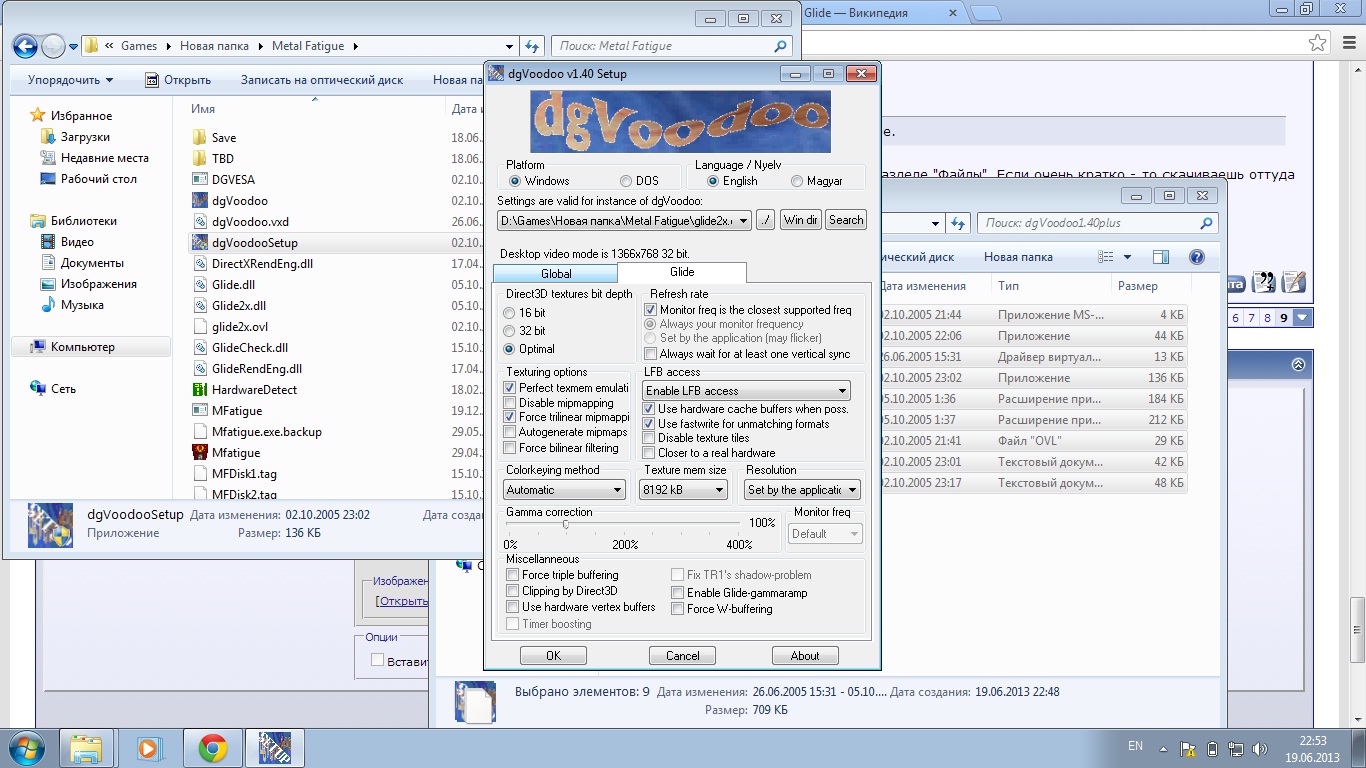The height and width of the screenshot is (768, 1366).
Task: Open the Texture mem size dropdown
Action: pos(683,490)
